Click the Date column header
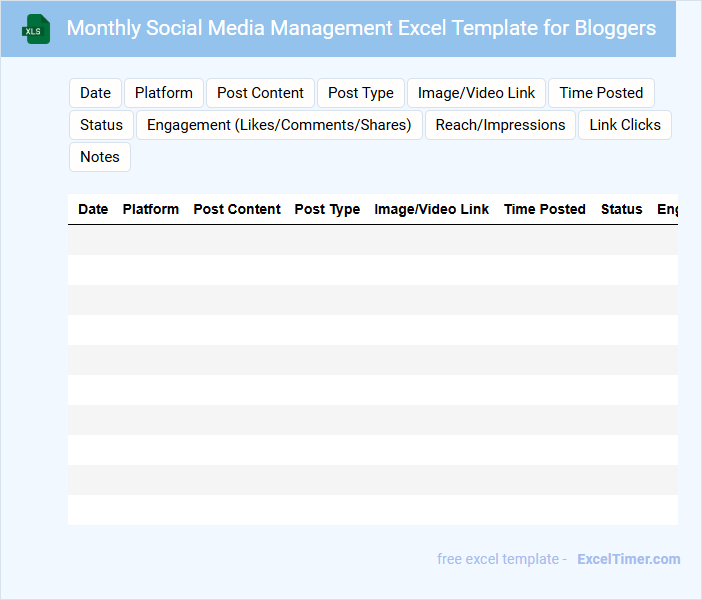Image resolution: width=702 pixels, height=600 pixels. tap(93, 209)
